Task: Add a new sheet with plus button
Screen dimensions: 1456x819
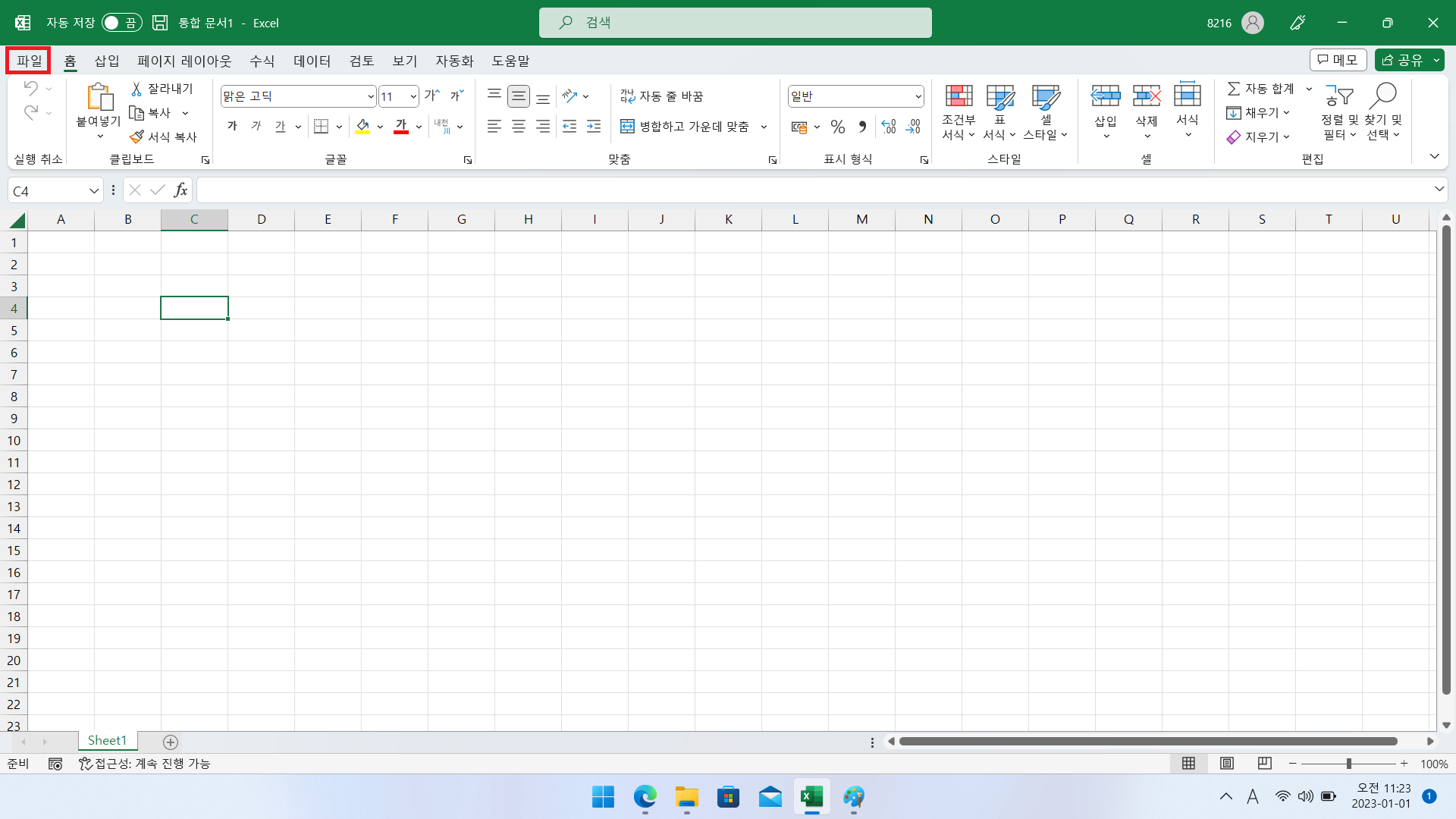Action: click(171, 742)
